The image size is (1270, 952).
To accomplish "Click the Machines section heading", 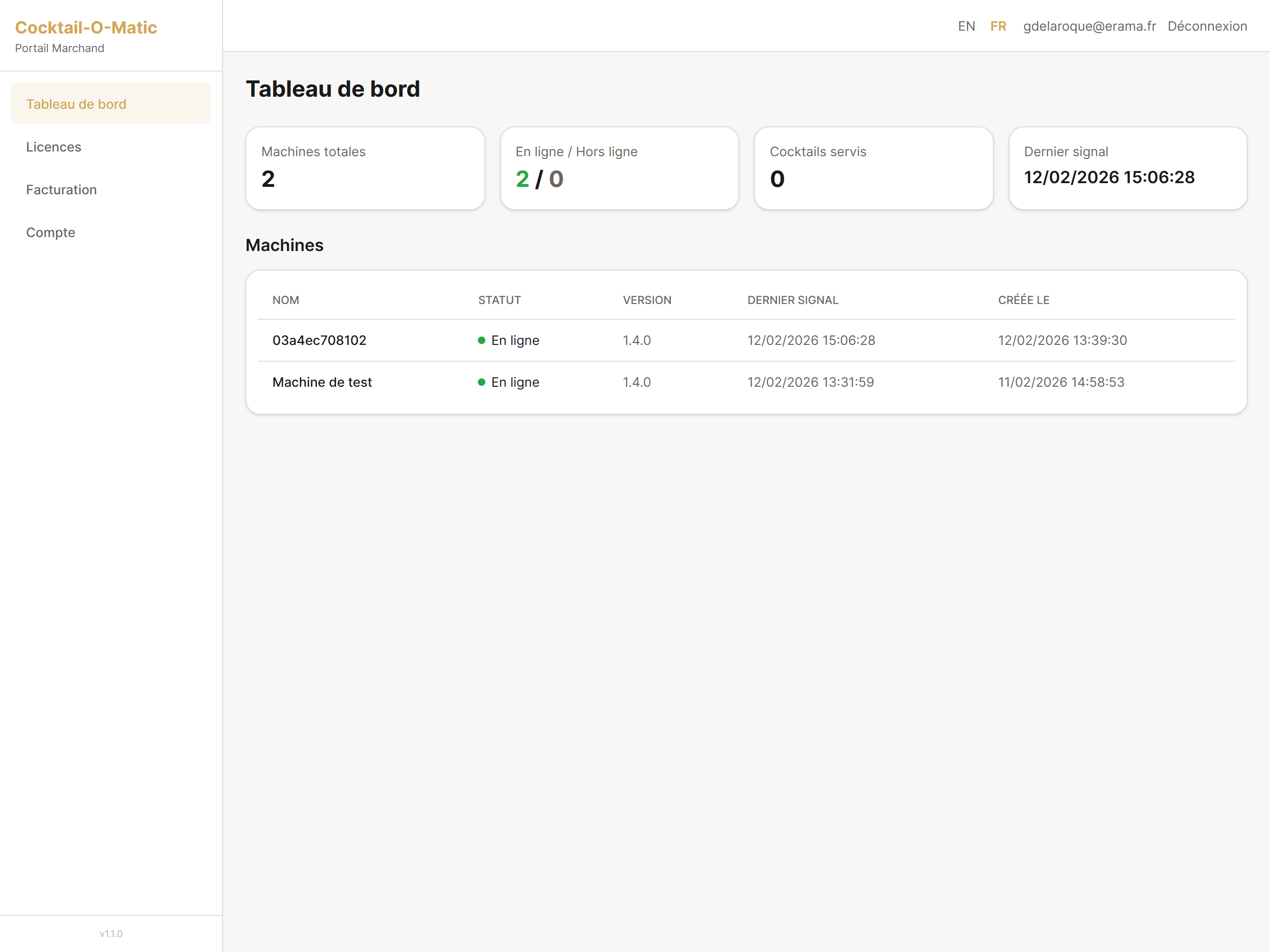I will pos(285,245).
